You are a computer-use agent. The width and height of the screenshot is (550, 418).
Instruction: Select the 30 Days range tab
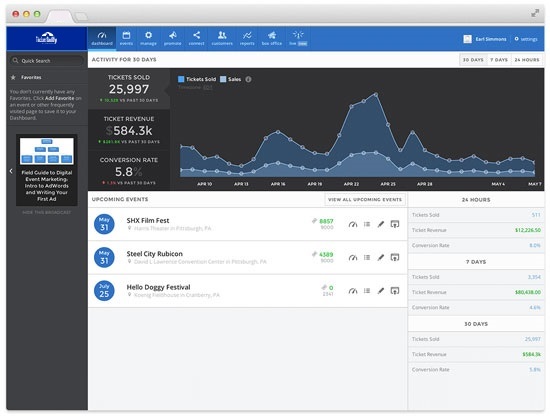473,60
